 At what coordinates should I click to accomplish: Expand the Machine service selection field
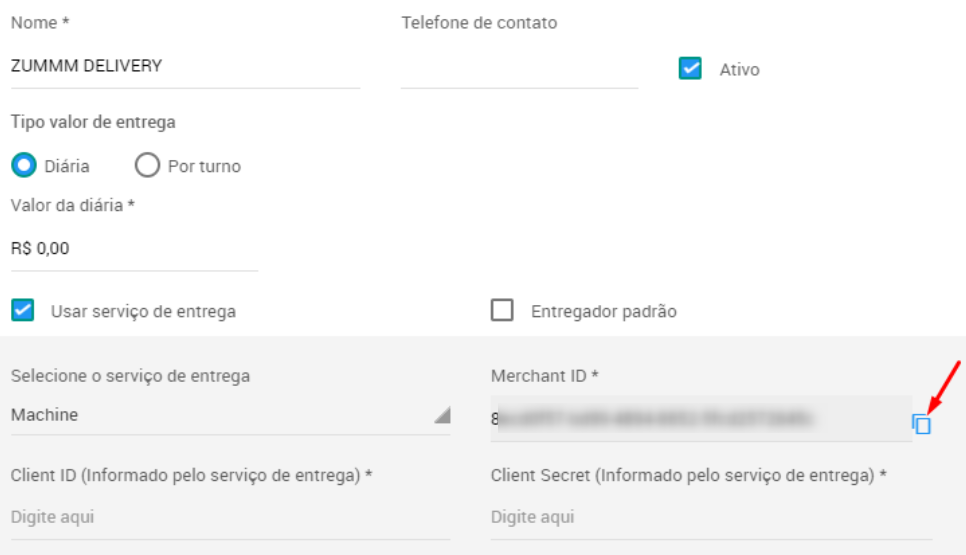pyautogui.click(x=230, y=415)
